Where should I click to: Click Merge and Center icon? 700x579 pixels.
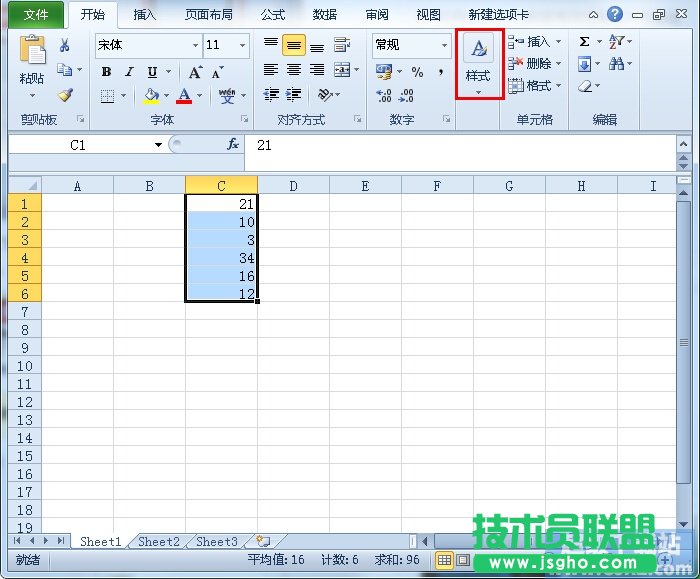pos(342,70)
